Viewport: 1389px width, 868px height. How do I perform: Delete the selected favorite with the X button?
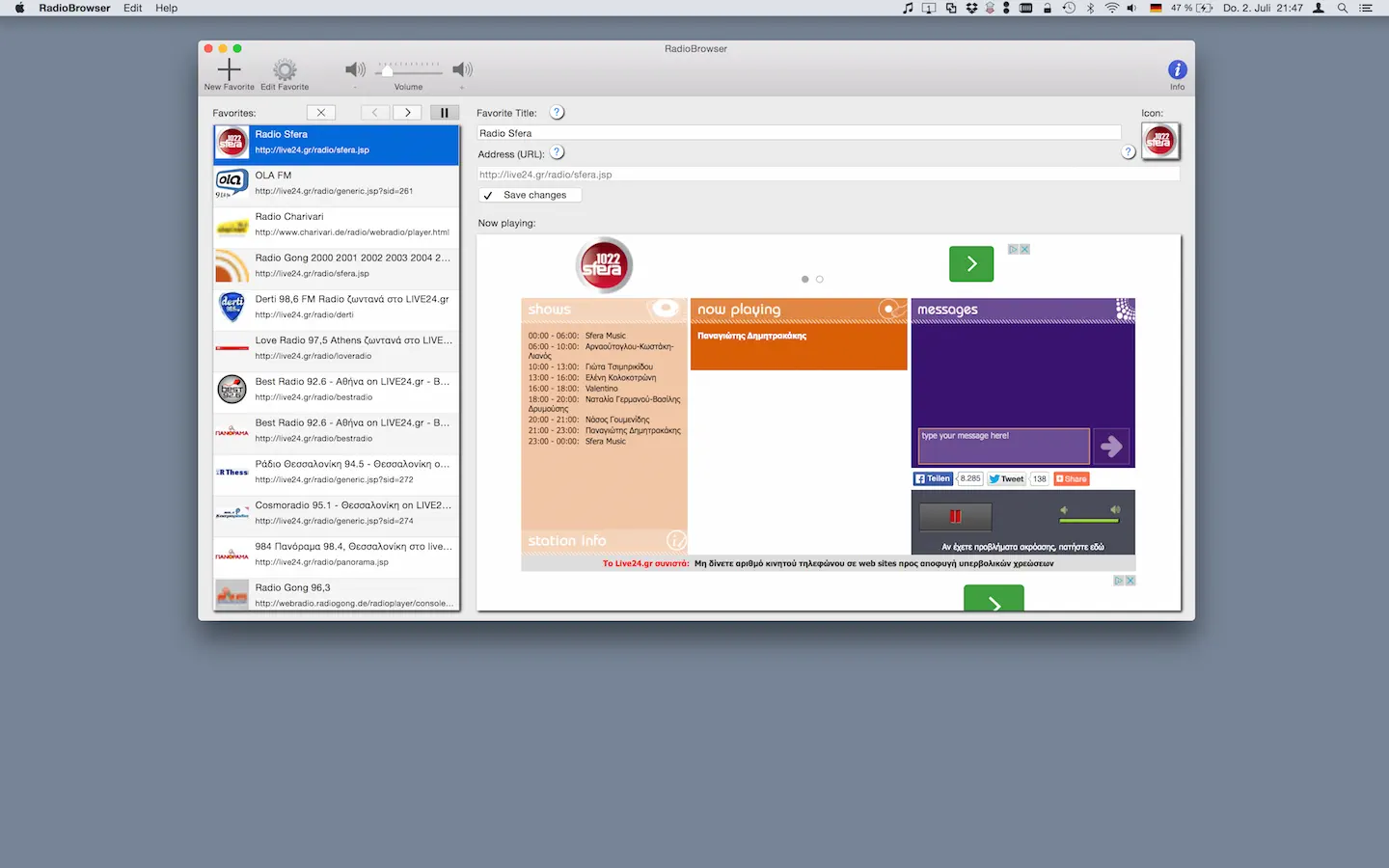[321, 113]
